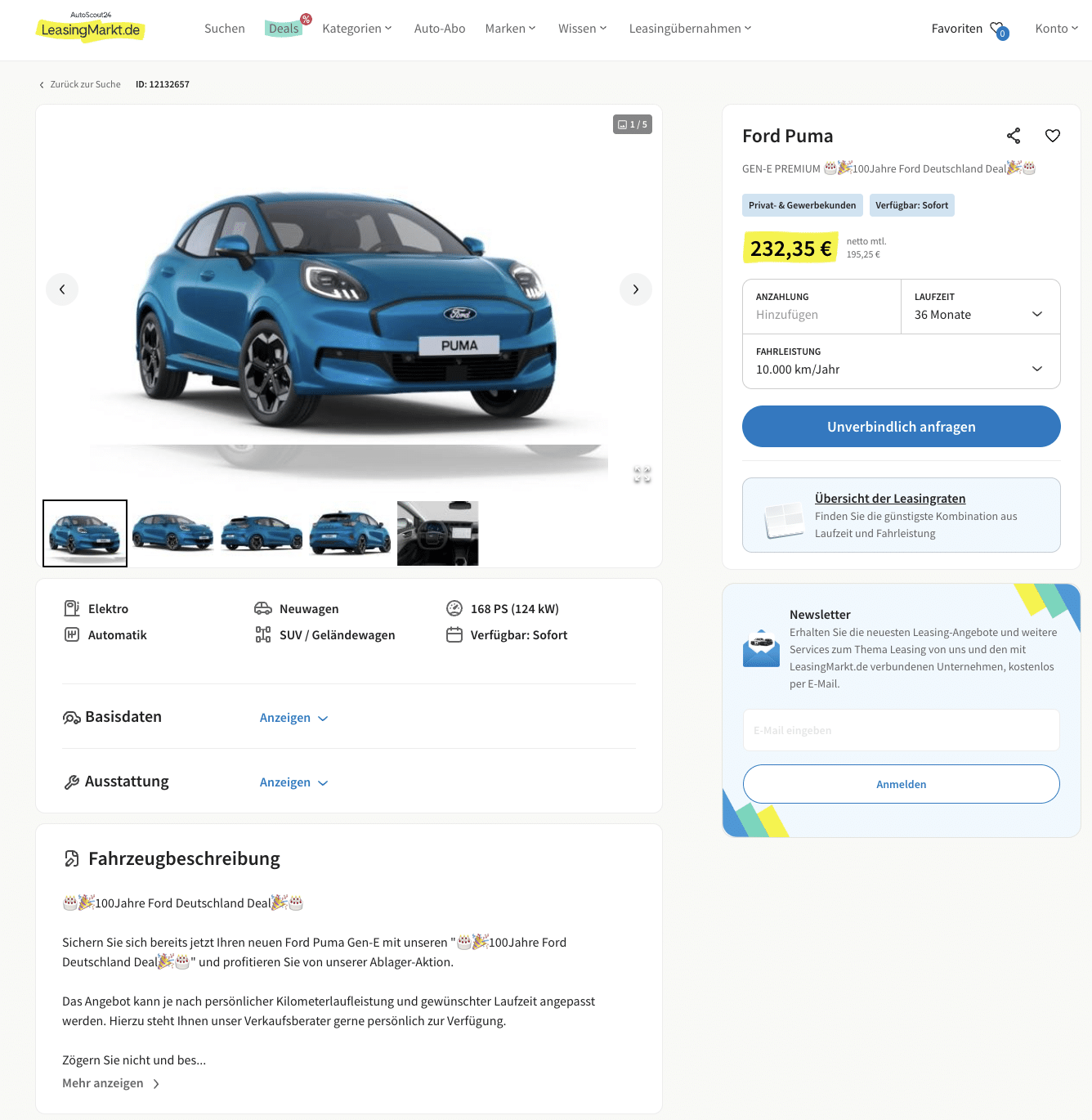The height and width of the screenshot is (1120, 1092).
Task: Click the LeasingMarkt.de logo
Action: point(90,28)
